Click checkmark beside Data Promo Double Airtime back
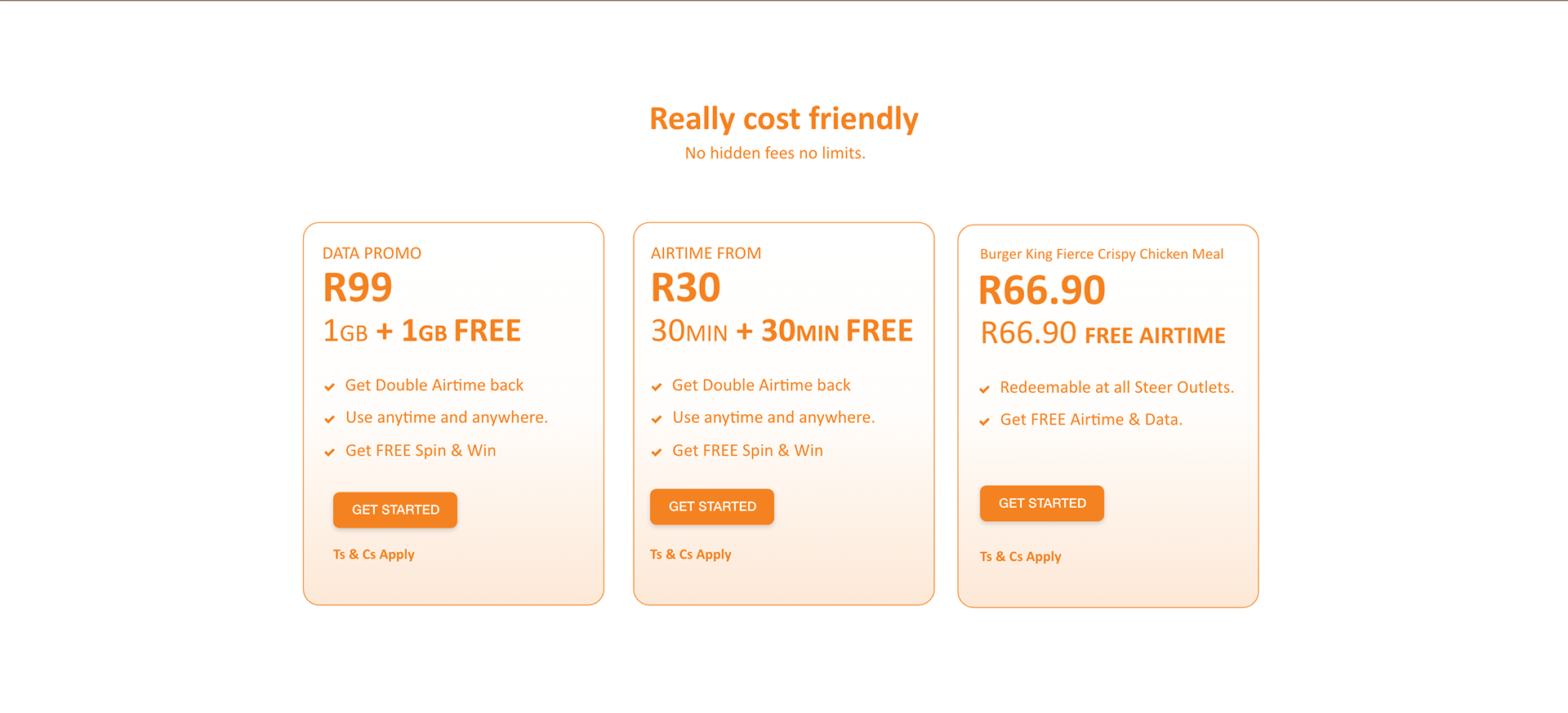This screenshot has width=1568, height=713. coord(330,387)
